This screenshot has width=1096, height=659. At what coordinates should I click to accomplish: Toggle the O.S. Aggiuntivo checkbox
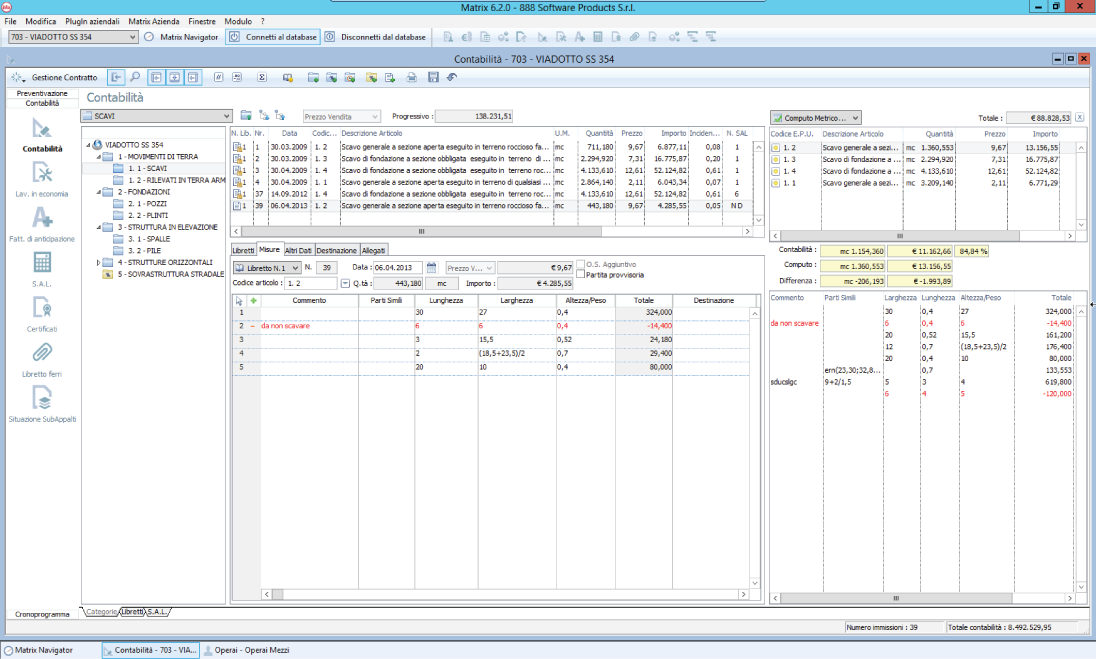point(581,263)
